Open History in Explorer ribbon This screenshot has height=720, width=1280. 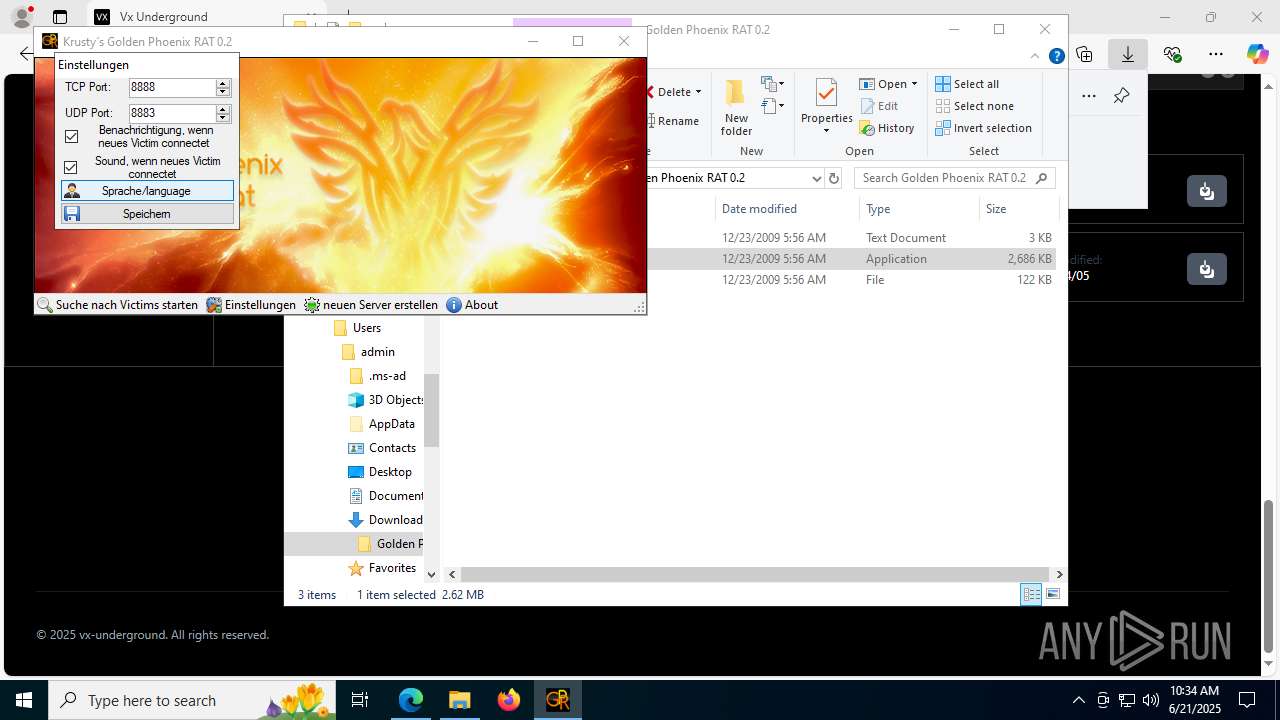[887, 128]
